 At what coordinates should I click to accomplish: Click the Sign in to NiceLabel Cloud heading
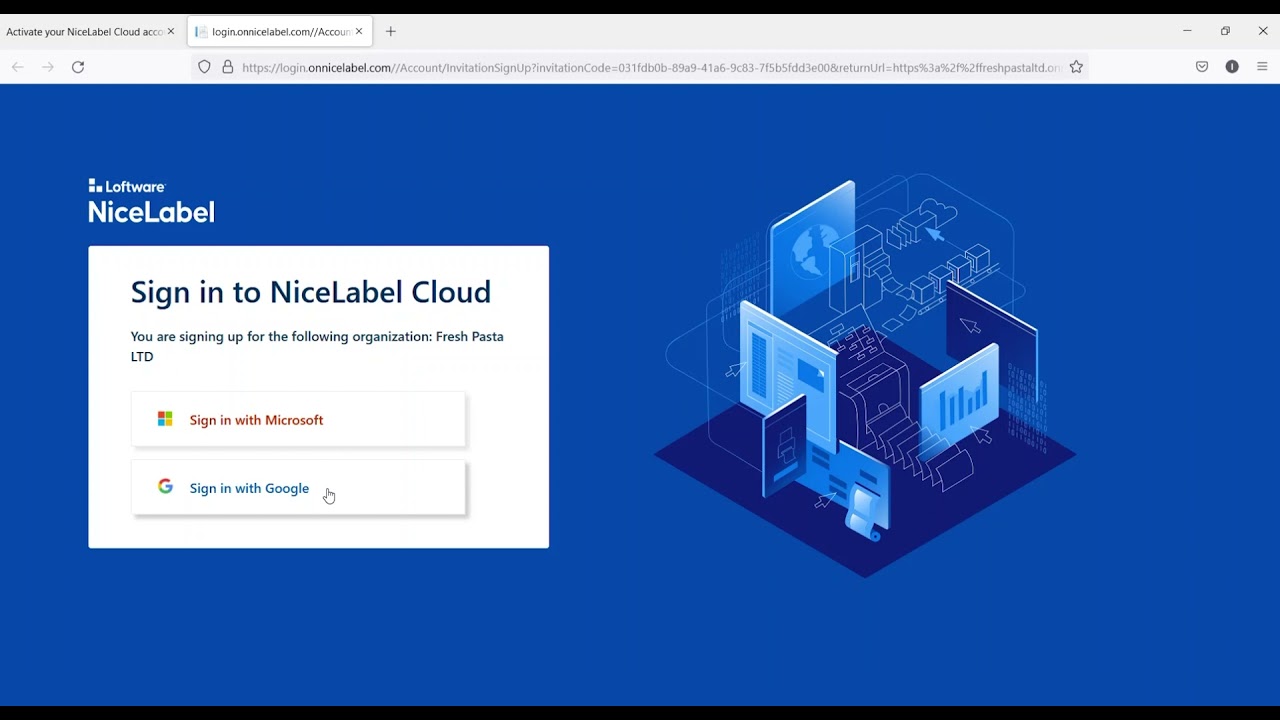tap(311, 292)
